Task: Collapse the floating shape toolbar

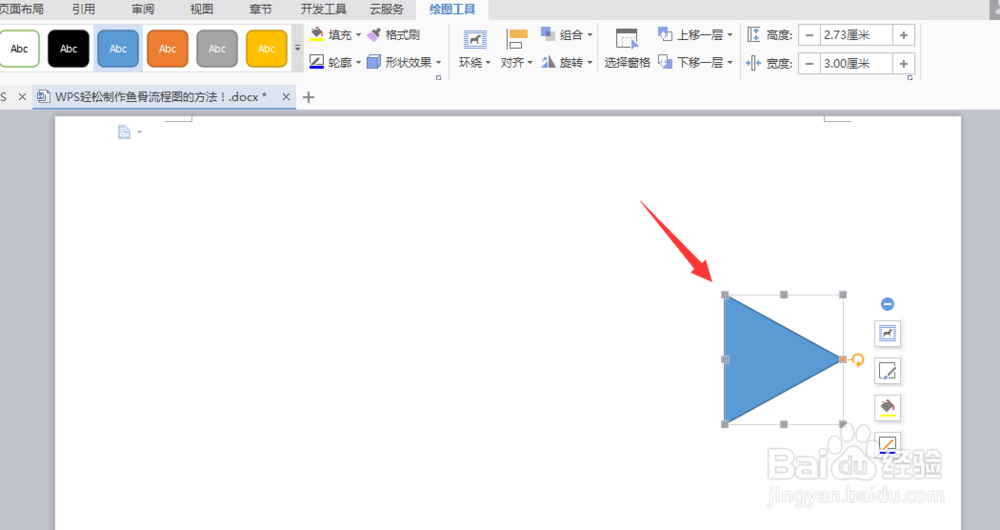Action: coord(887,304)
